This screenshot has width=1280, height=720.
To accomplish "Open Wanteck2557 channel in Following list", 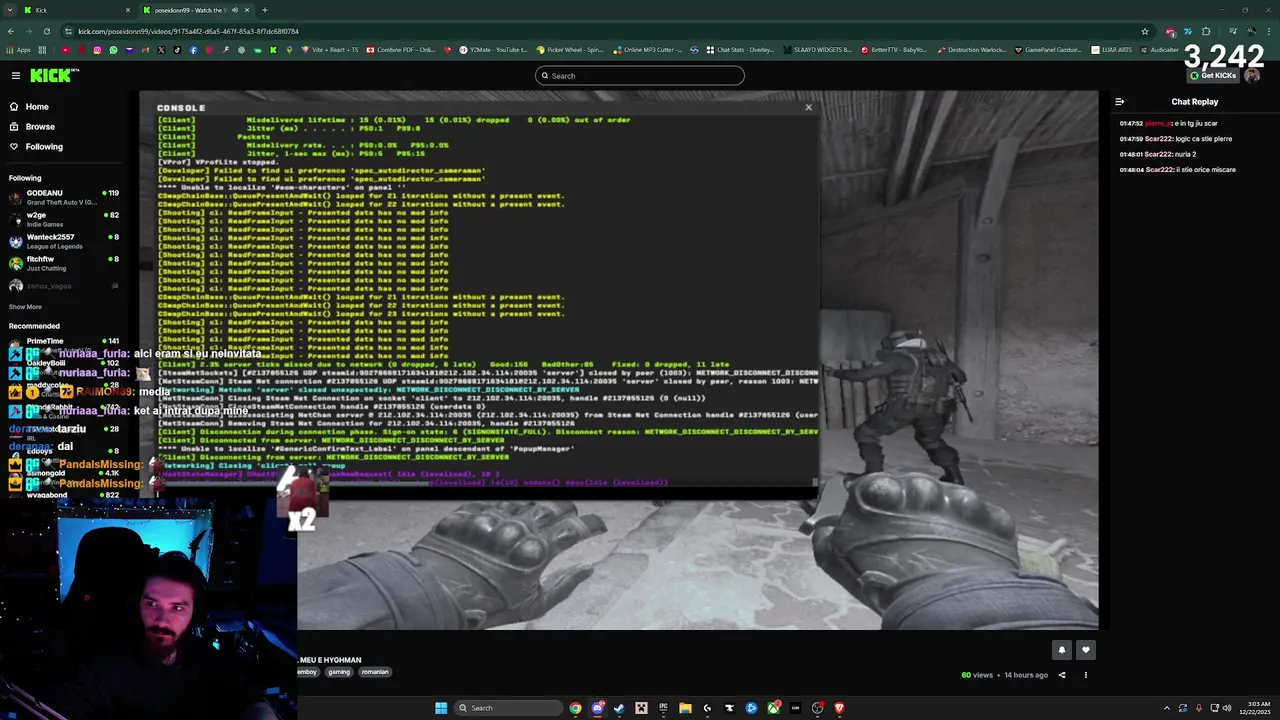I will (x=62, y=241).
